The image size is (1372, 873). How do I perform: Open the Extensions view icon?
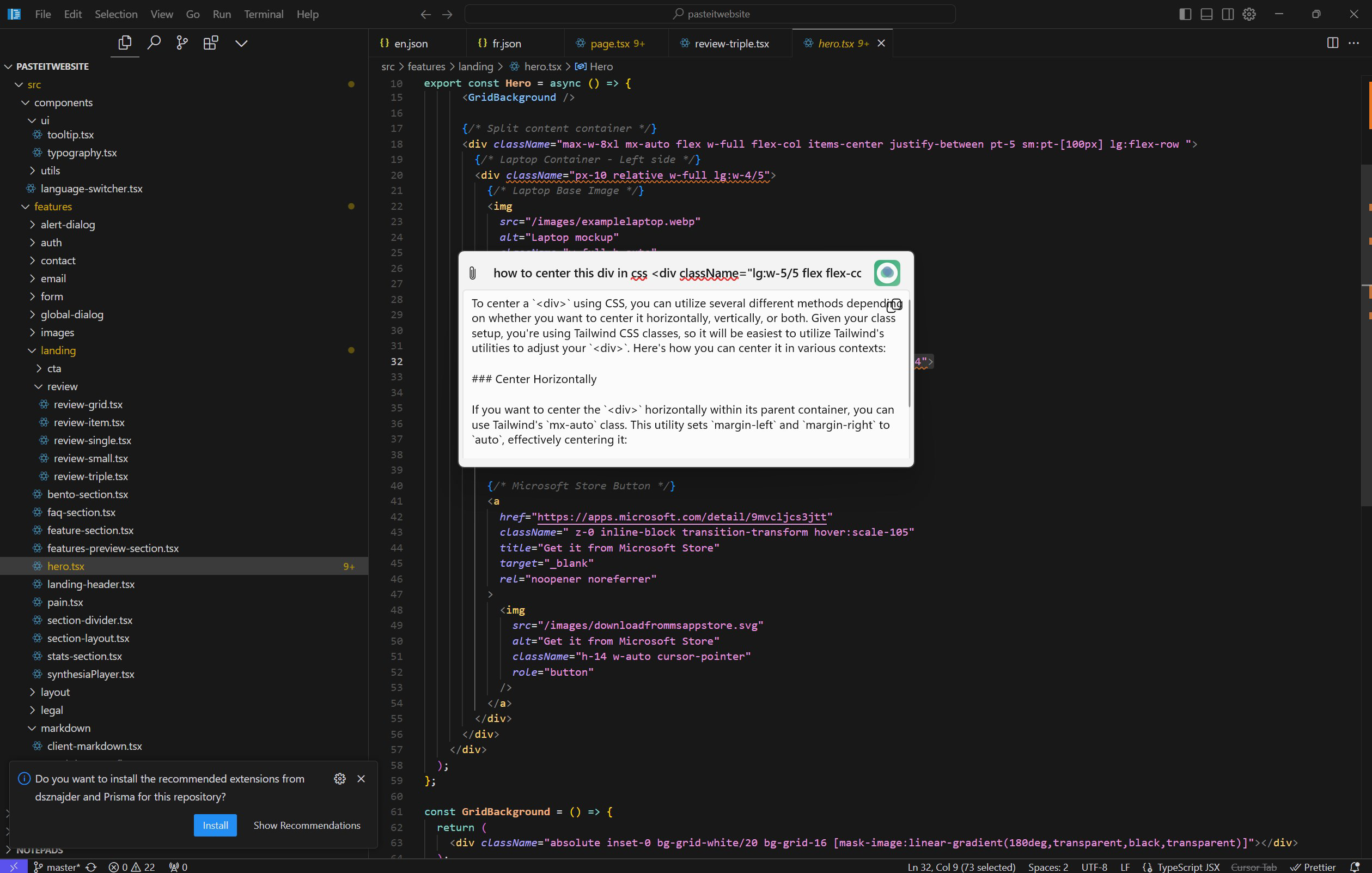[x=210, y=43]
